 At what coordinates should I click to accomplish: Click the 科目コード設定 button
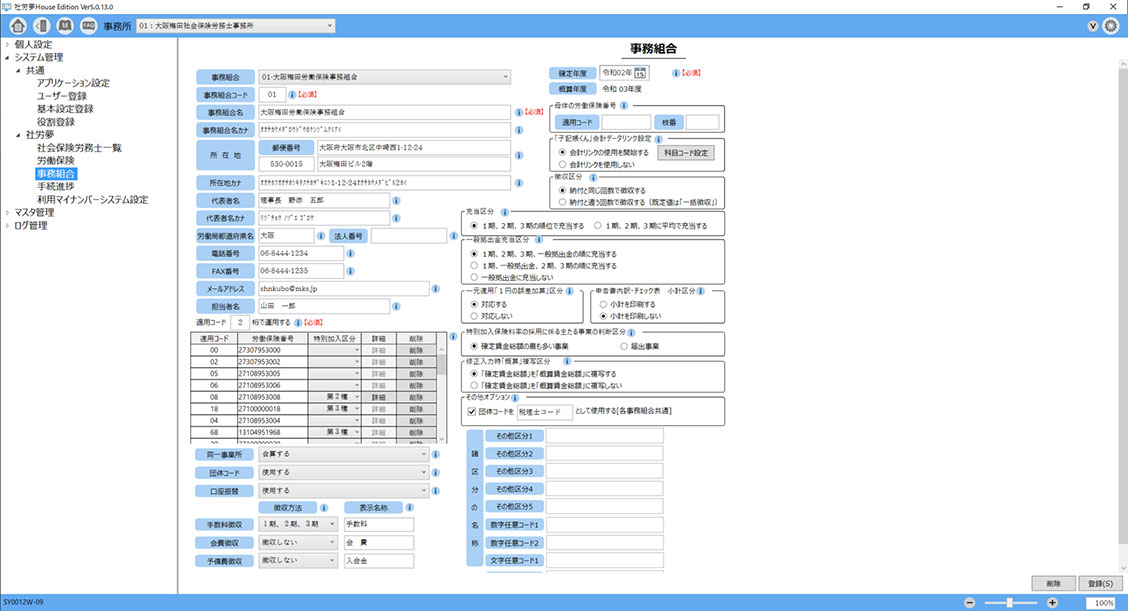tap(686, 153)
